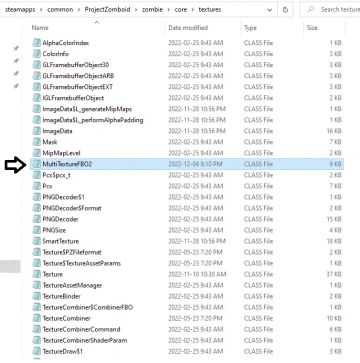Click the PNGDecoder file icon
The image size is (360, 363).
pos(36,219)
